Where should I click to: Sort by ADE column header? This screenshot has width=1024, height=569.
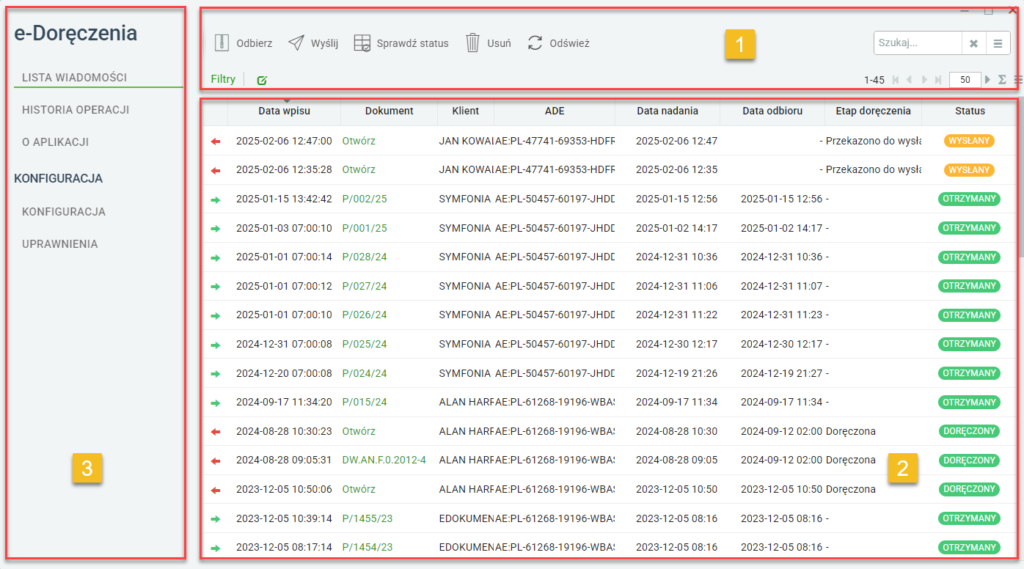click(554, 111)
